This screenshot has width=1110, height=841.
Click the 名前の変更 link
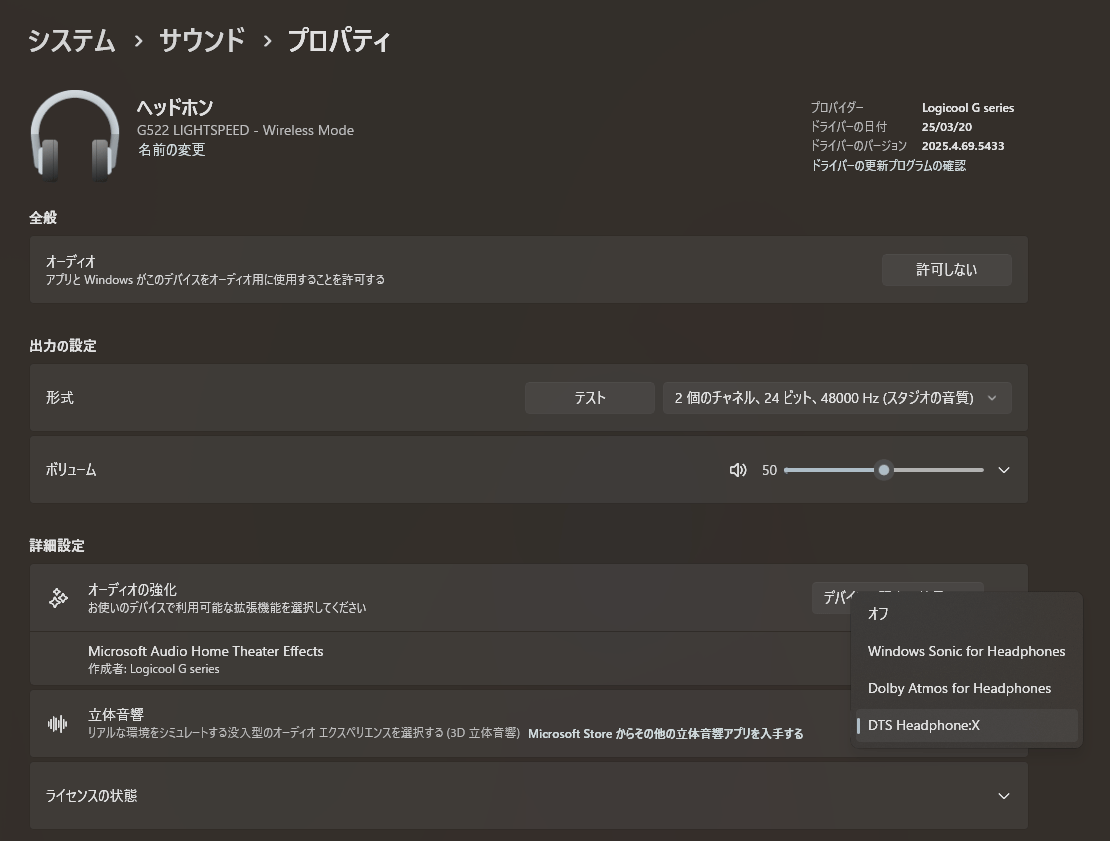pos(171,150)
